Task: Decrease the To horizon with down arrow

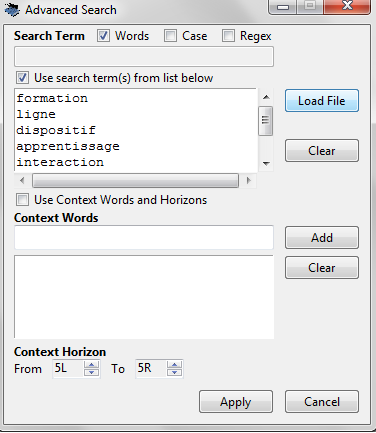Action: pos(174,372)
